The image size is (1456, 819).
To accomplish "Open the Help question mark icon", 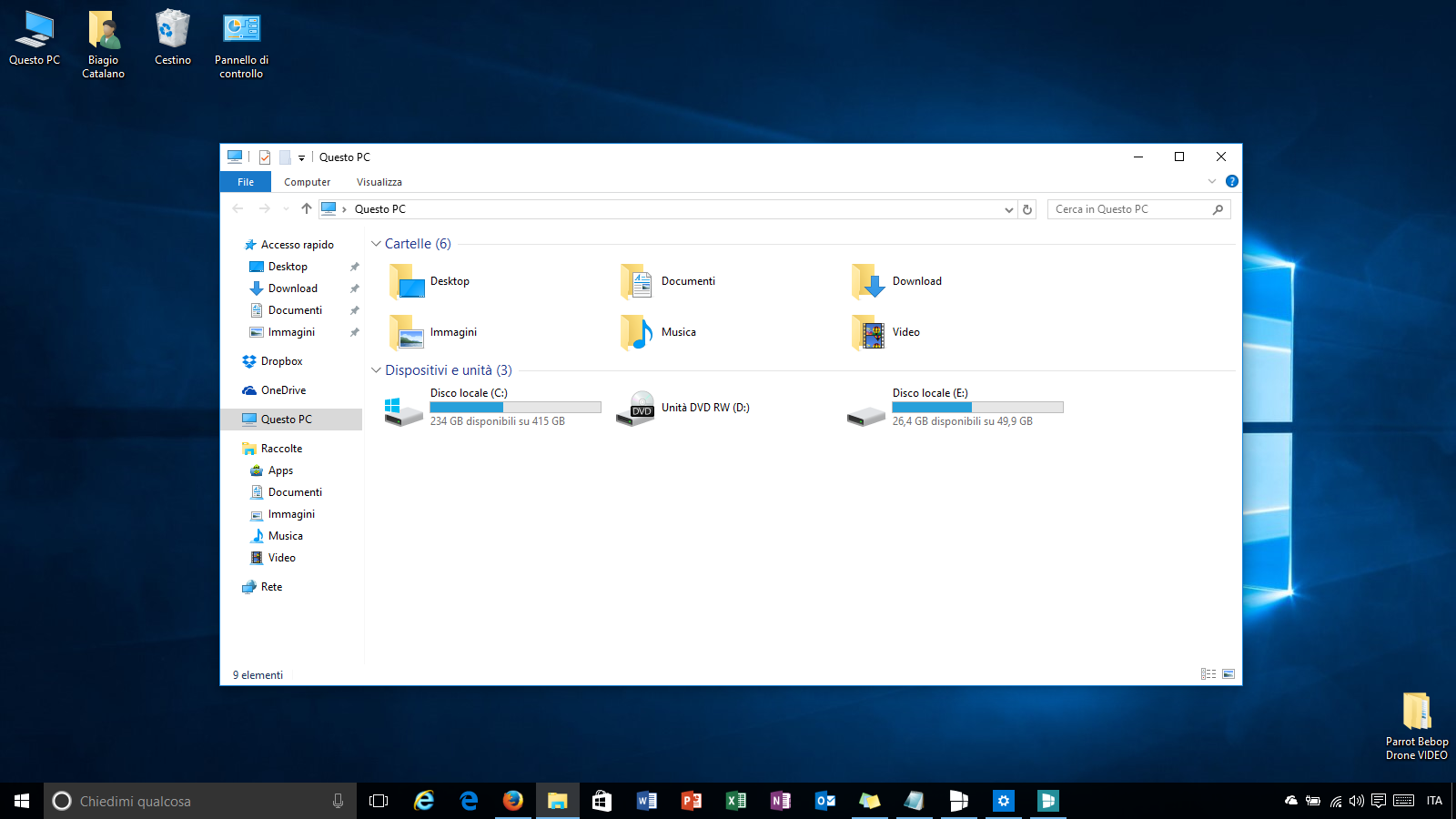I will 1231,181.
